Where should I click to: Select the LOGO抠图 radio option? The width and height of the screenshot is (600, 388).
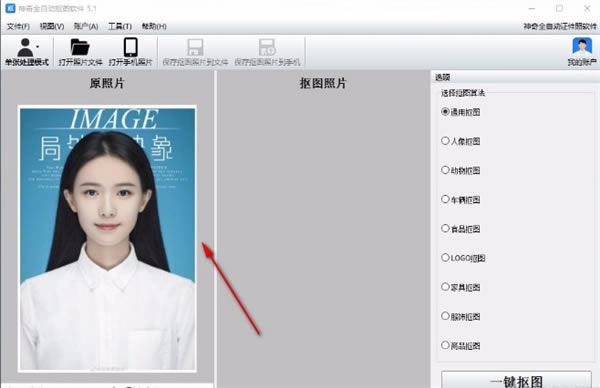tap(445, 258)
